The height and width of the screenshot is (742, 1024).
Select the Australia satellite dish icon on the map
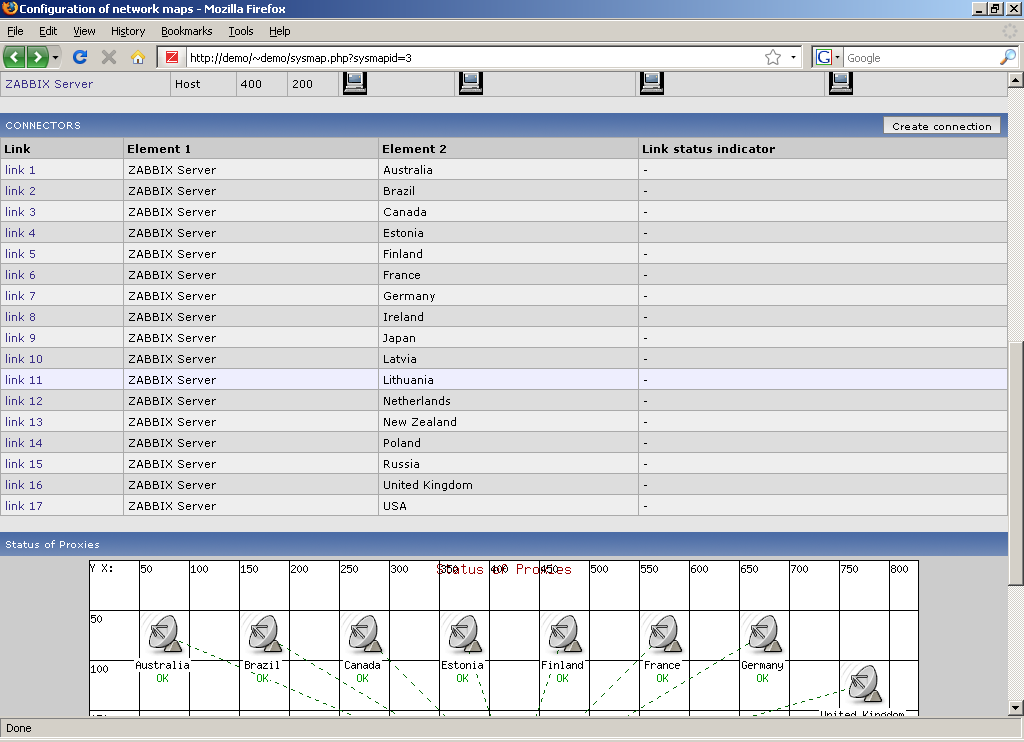click(x=163, y=634)
